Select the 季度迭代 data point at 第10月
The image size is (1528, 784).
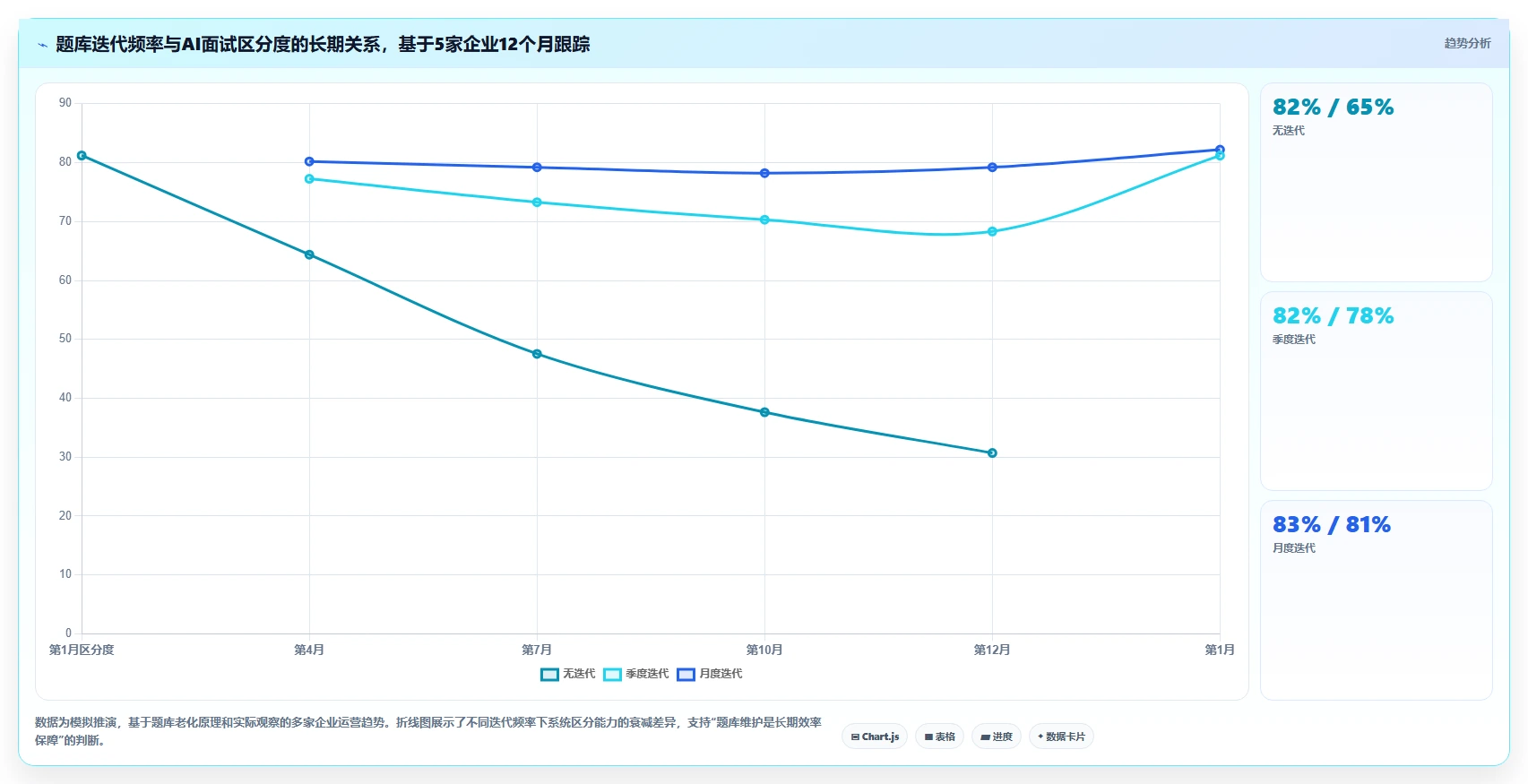pyautogui.click(x=764, y=220)
